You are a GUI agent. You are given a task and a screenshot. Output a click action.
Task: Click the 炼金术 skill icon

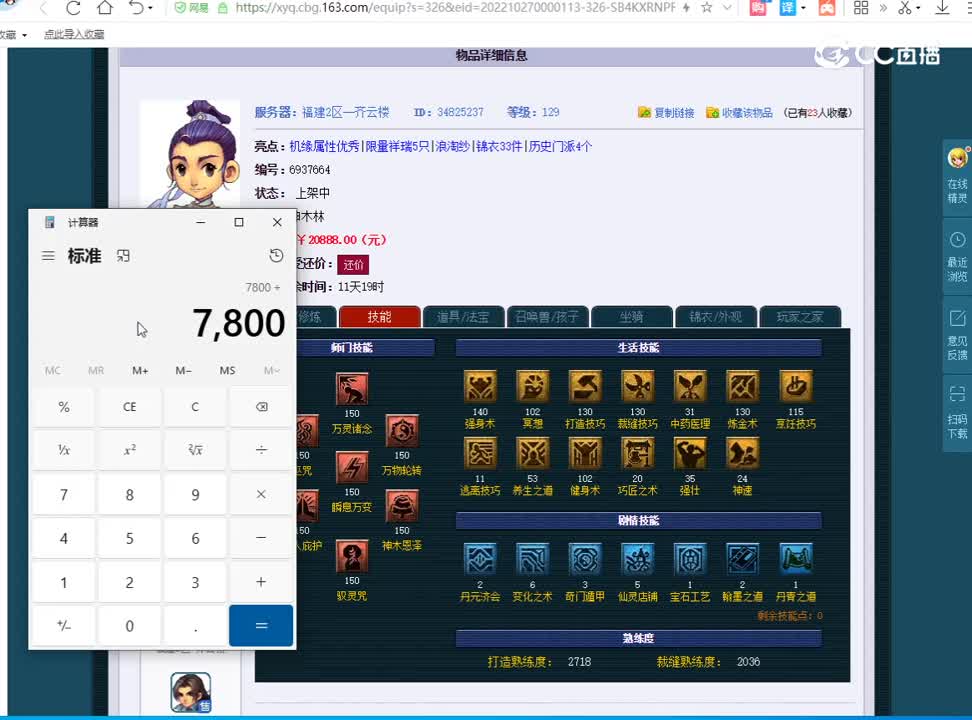tap(742, 387)
